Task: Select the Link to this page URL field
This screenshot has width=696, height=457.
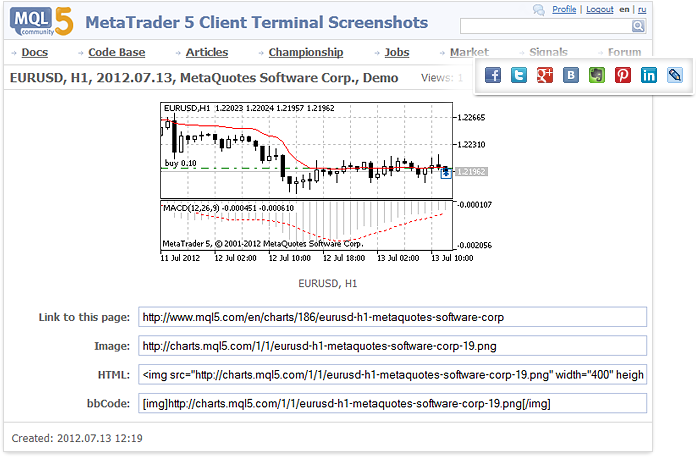Action: click(x=392, y=317)
